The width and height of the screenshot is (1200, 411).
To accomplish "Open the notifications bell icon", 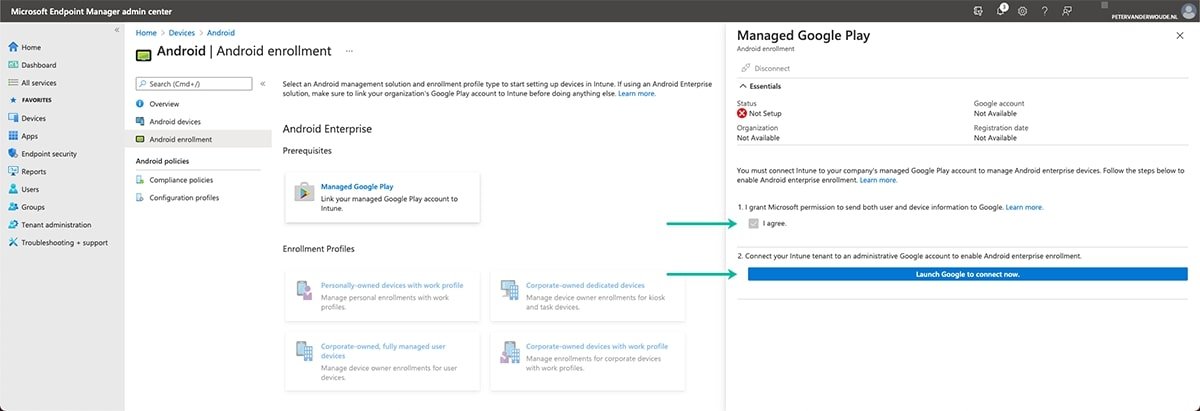I will [x=1000, y=10].
